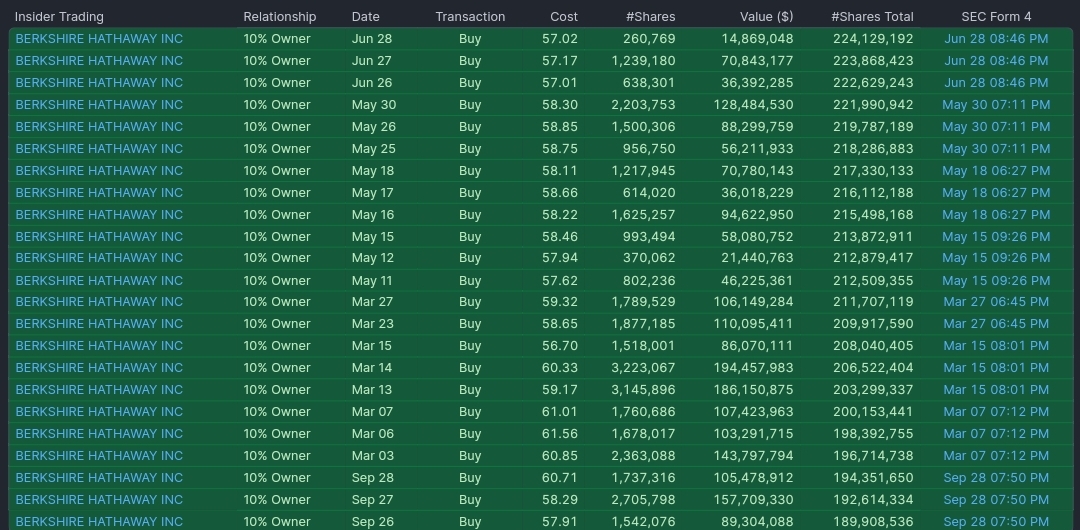Select the value cell 36,392,285
1080x530 pixels.
(758, 83)
